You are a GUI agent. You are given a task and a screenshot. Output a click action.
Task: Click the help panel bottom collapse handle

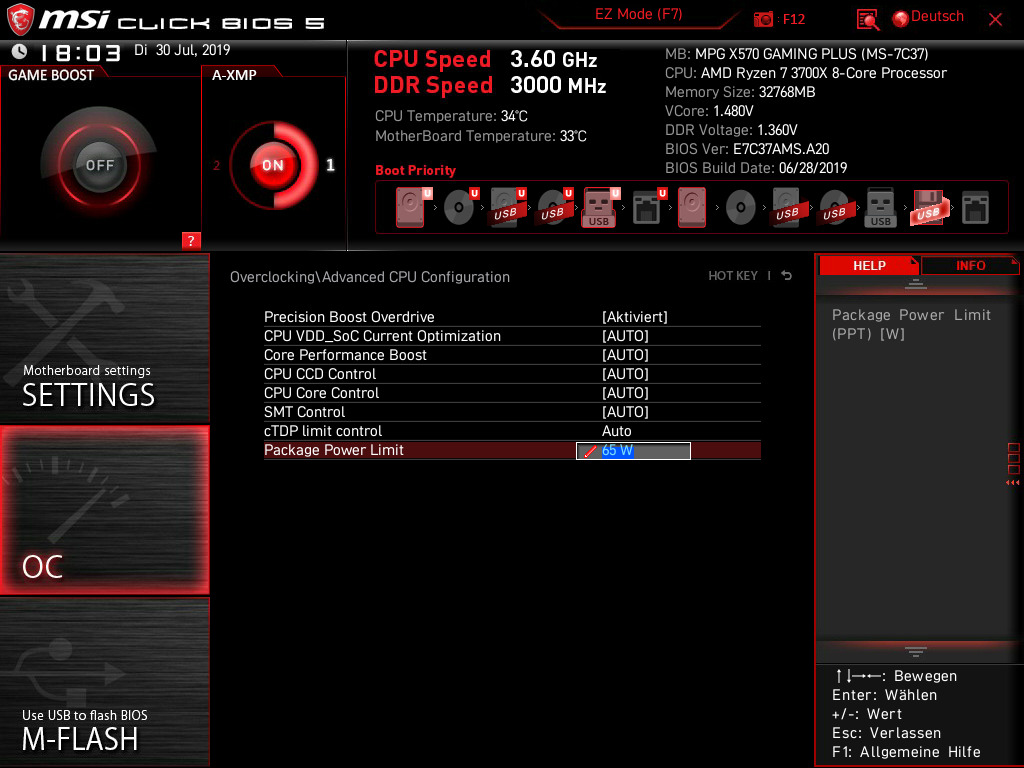916,652
